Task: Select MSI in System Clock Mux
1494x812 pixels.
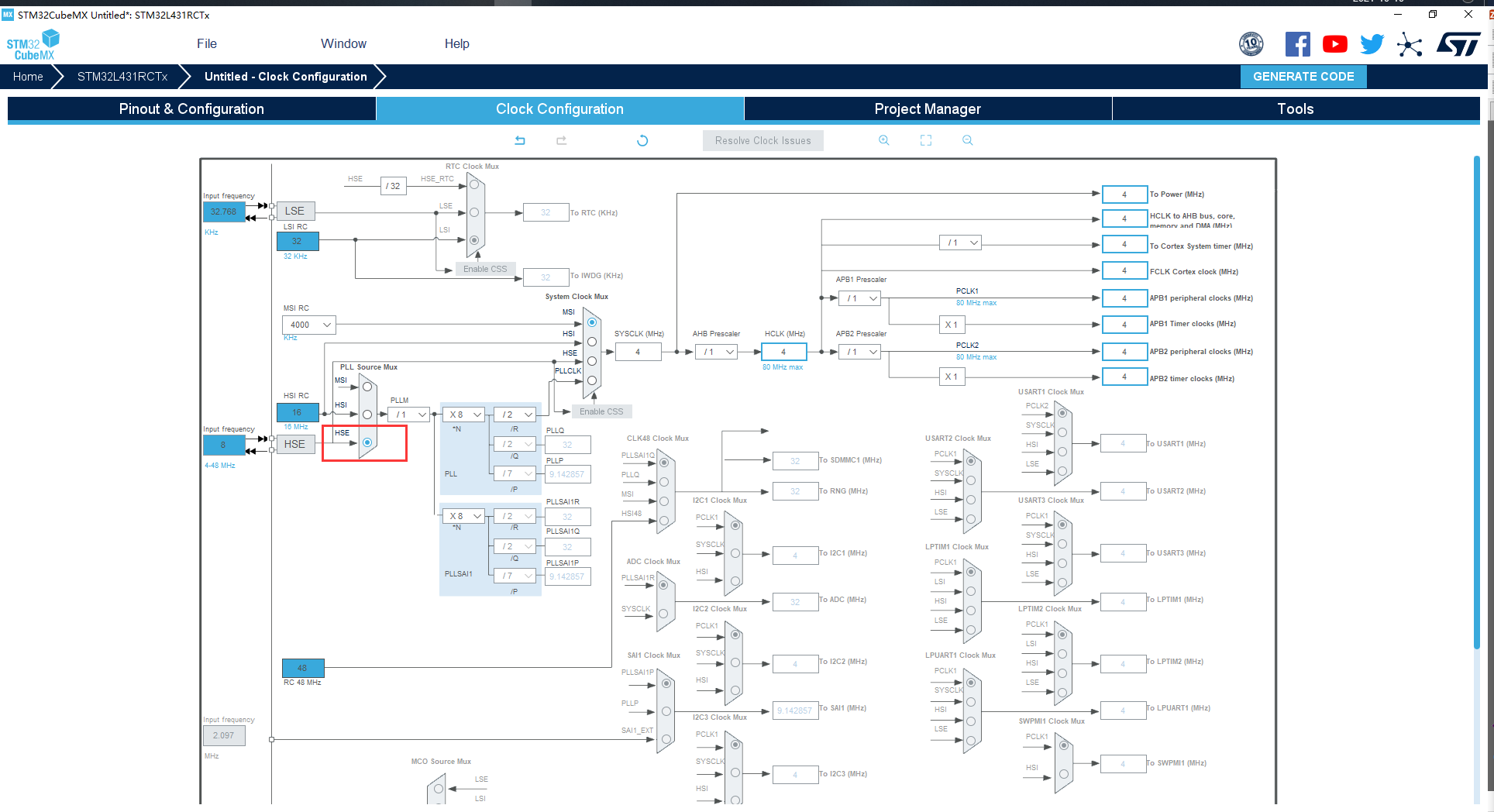Action: coord(592,322)
